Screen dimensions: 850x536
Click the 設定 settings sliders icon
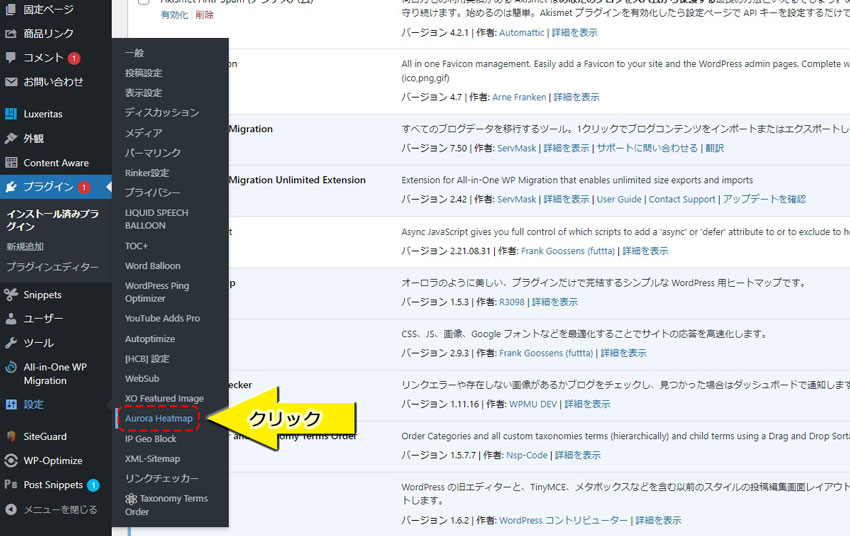(x=11, y=404)
